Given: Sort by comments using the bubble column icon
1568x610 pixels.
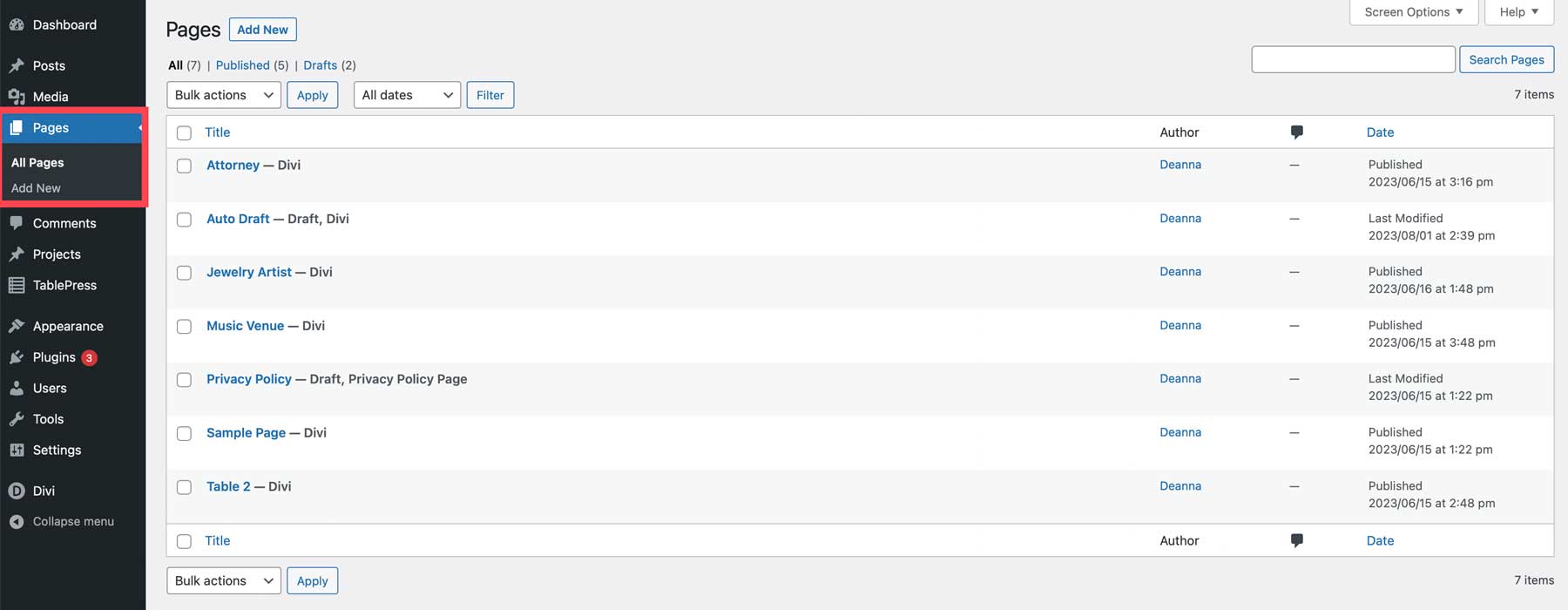Looking at the screenshot, I should [x=1296, y=132].
